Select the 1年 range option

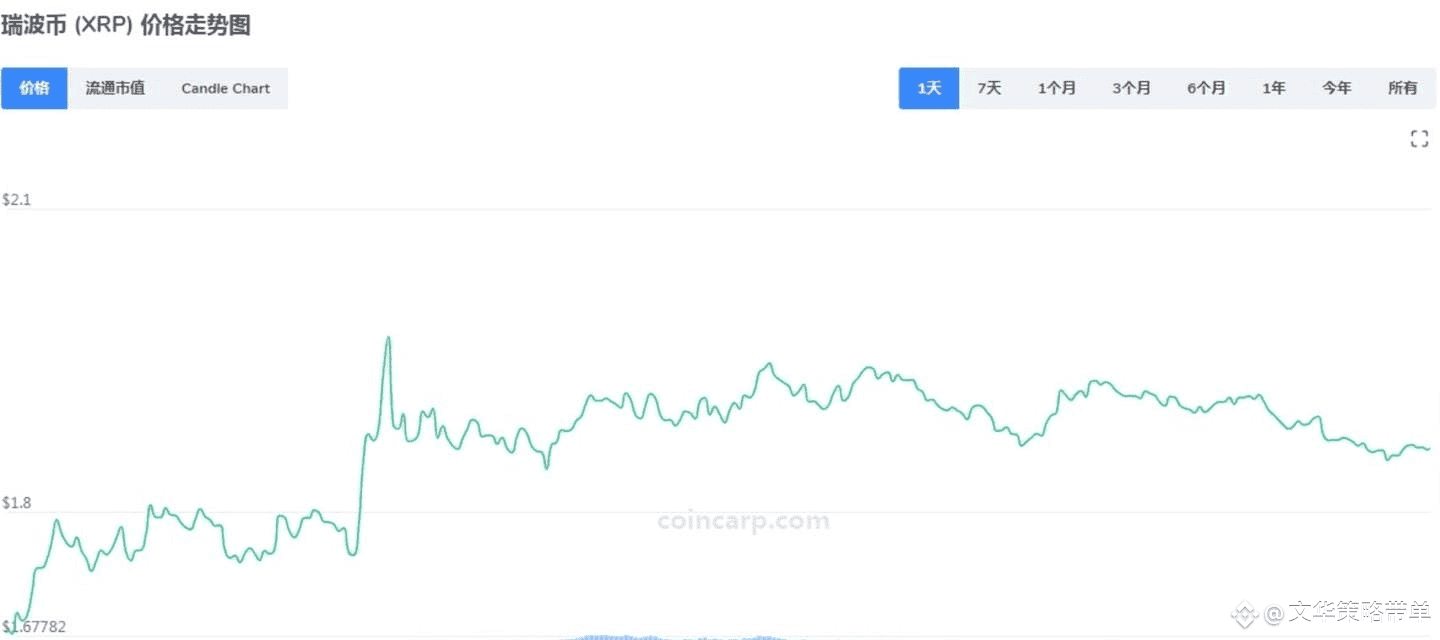pyautogui.click(x=1273, y=88)
